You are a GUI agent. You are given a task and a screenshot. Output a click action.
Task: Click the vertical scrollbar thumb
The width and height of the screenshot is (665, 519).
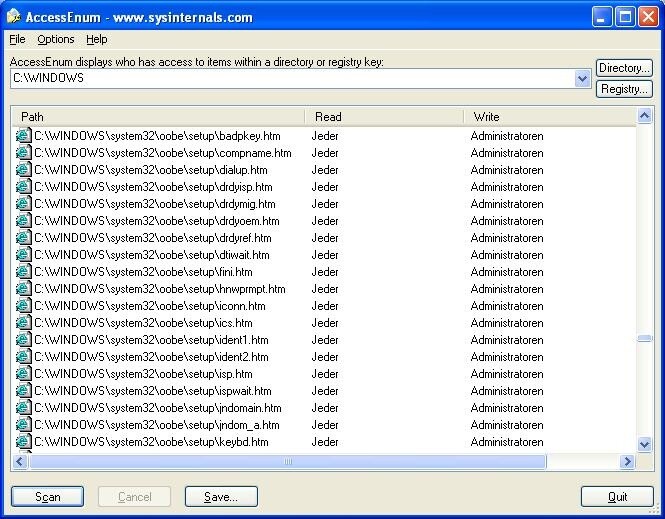pyautogui.click(x=645, y=338)
